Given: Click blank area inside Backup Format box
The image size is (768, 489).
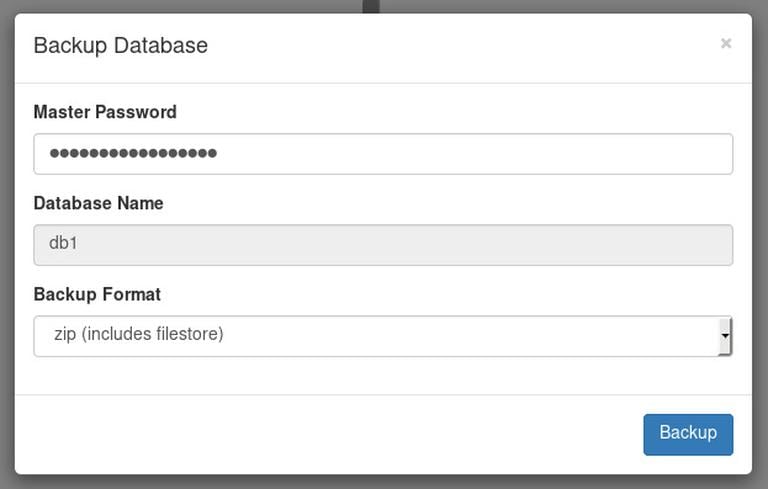Looking at the screenshot, I should [480, 336].
